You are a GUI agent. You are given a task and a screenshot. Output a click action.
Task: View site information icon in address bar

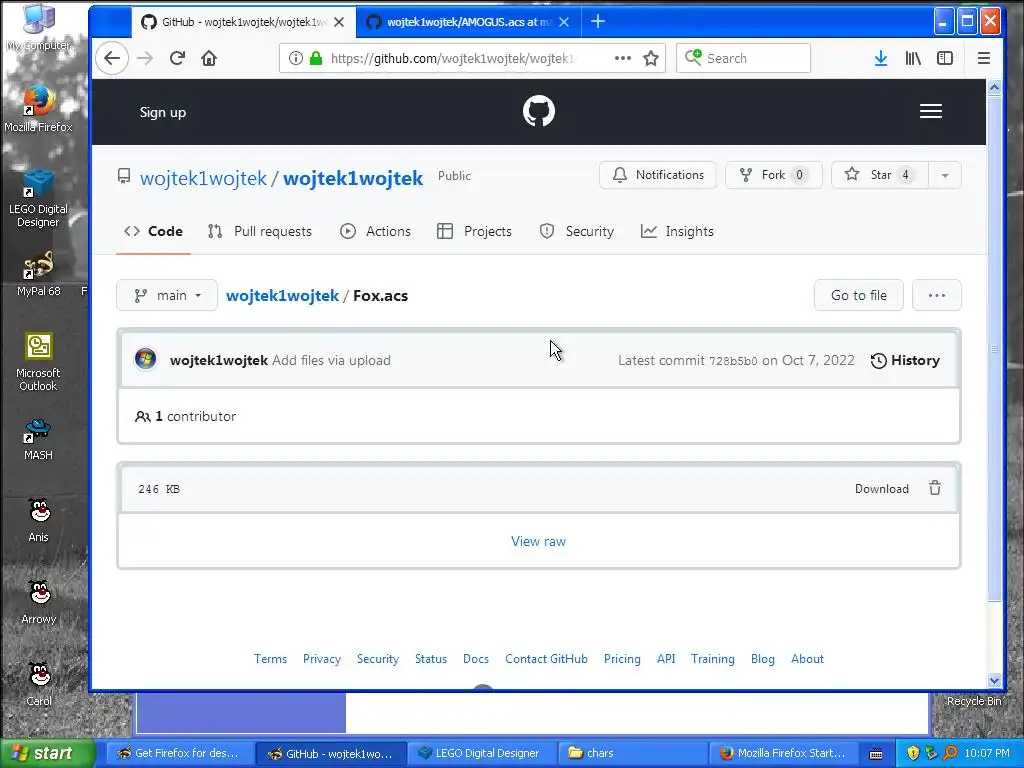[295, 58]
